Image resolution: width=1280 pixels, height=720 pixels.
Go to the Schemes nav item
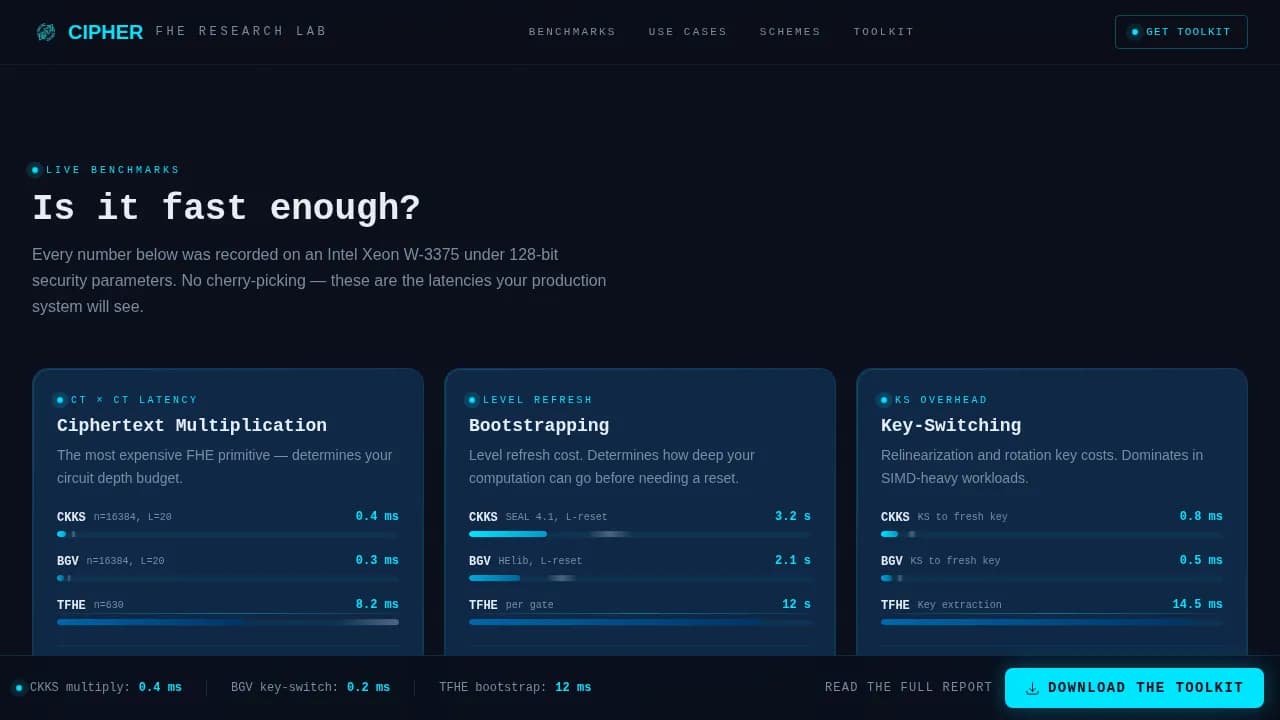tap(790, 32)
